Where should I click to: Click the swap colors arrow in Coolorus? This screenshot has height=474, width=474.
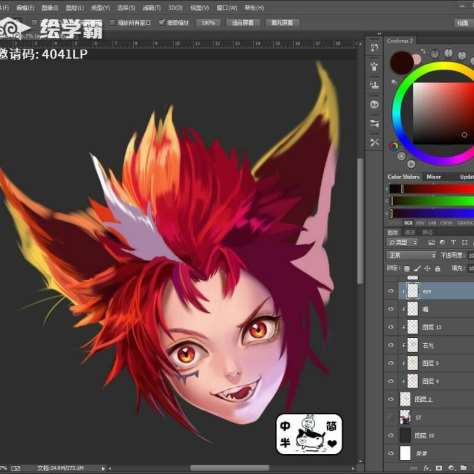point(423,52)
